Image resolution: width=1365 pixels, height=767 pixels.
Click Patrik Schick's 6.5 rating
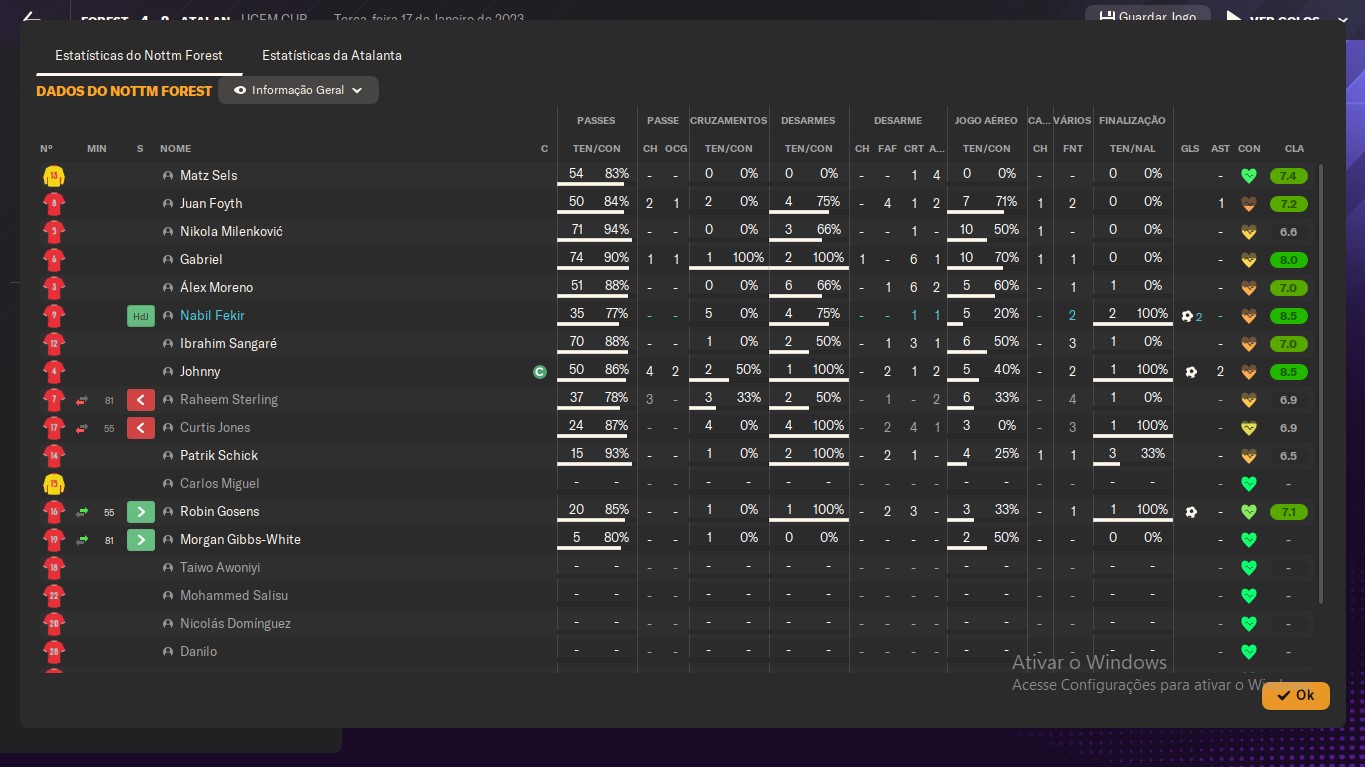click(x=1288, y=456)
